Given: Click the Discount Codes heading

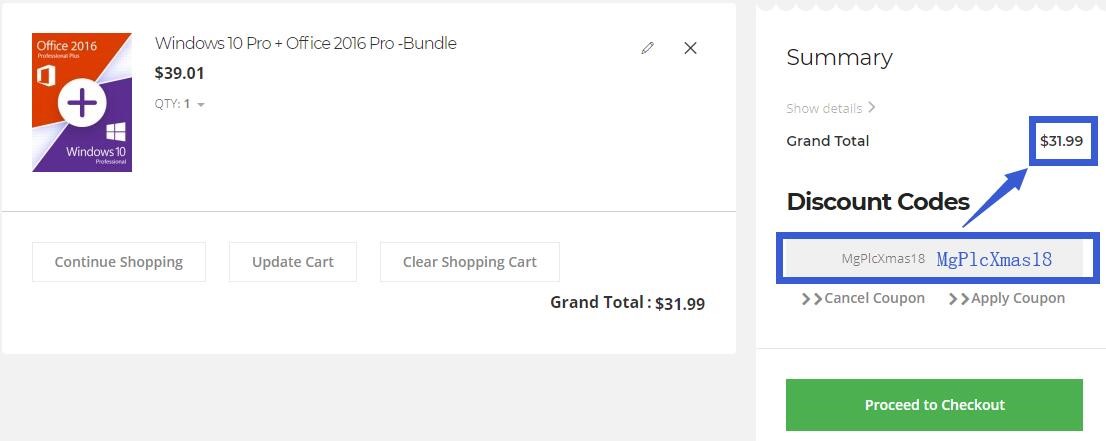Looking at the screenshot, I should coord(878,202).
